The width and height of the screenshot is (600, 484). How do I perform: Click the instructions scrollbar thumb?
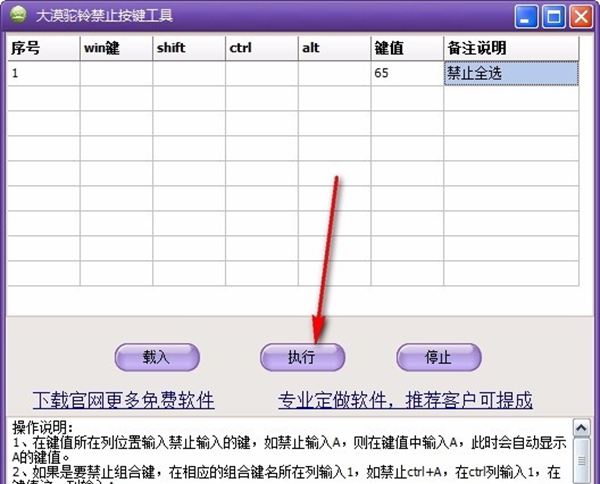pos(581,461)
